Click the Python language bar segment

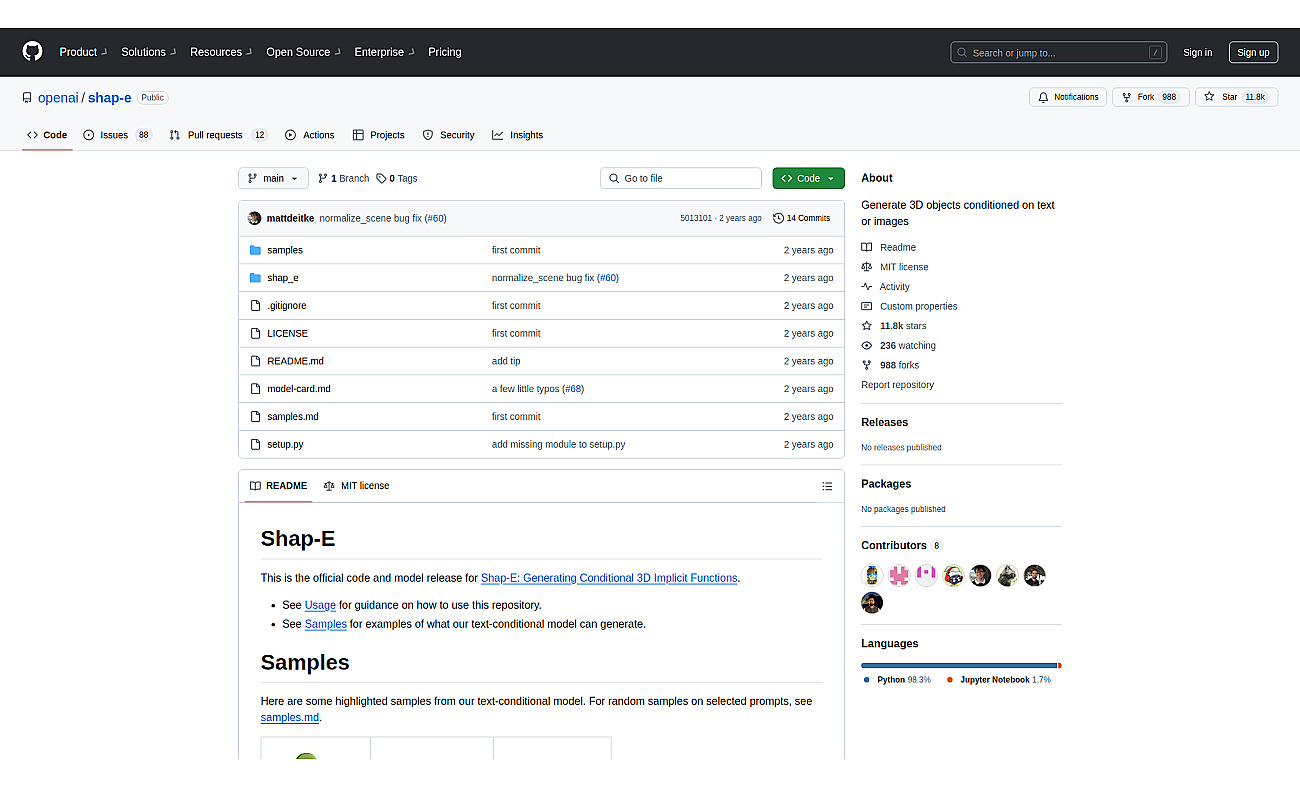[959, 665]
